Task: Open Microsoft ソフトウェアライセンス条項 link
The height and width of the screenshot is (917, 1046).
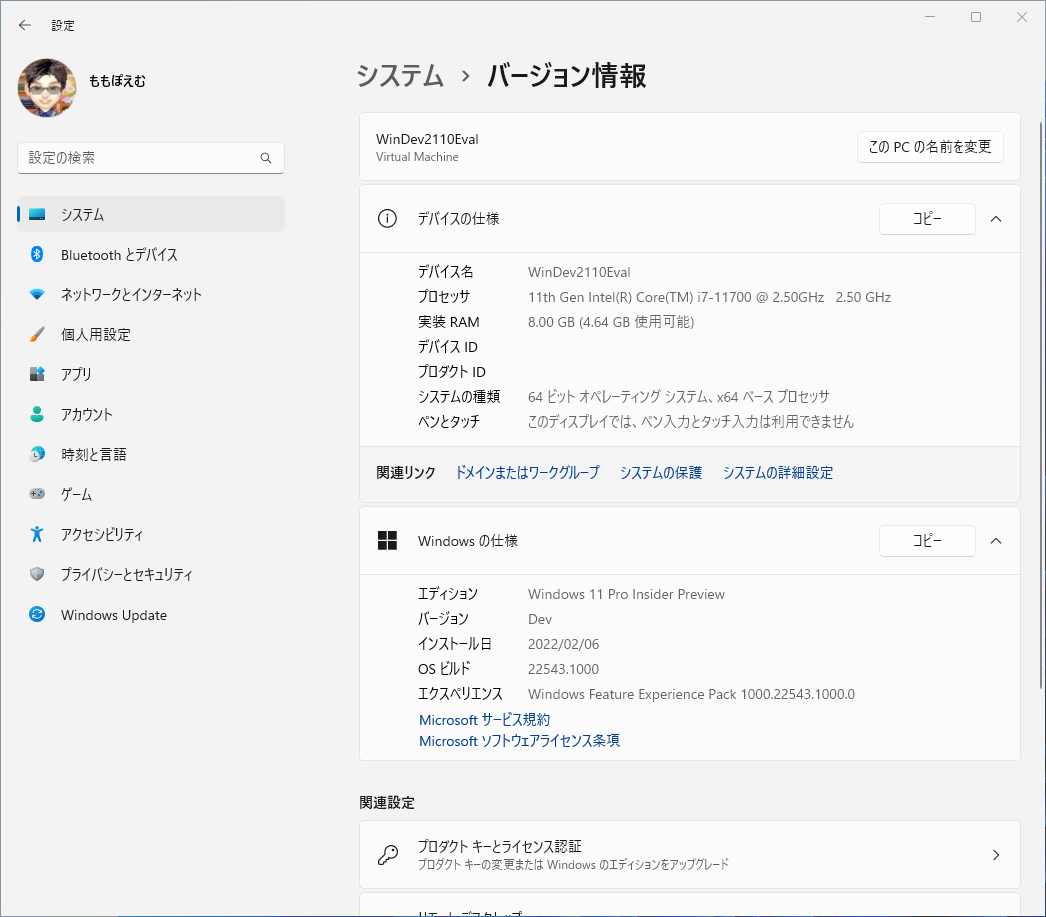Action: 519,741
